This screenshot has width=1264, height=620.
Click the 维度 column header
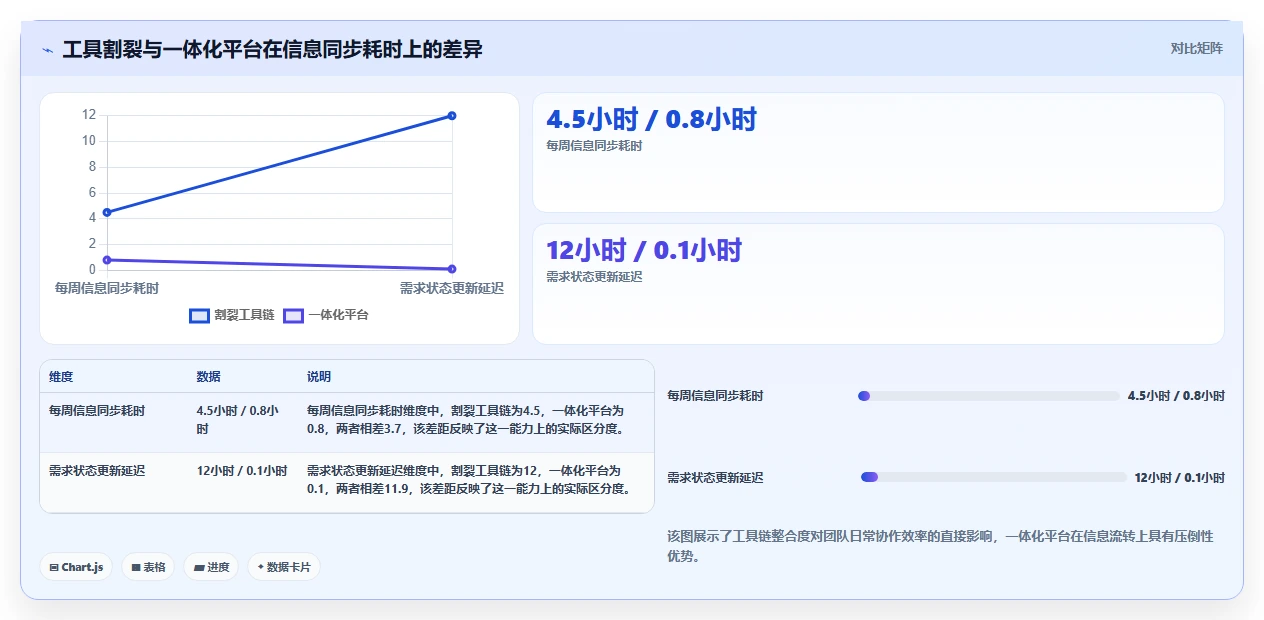[61, 377]
